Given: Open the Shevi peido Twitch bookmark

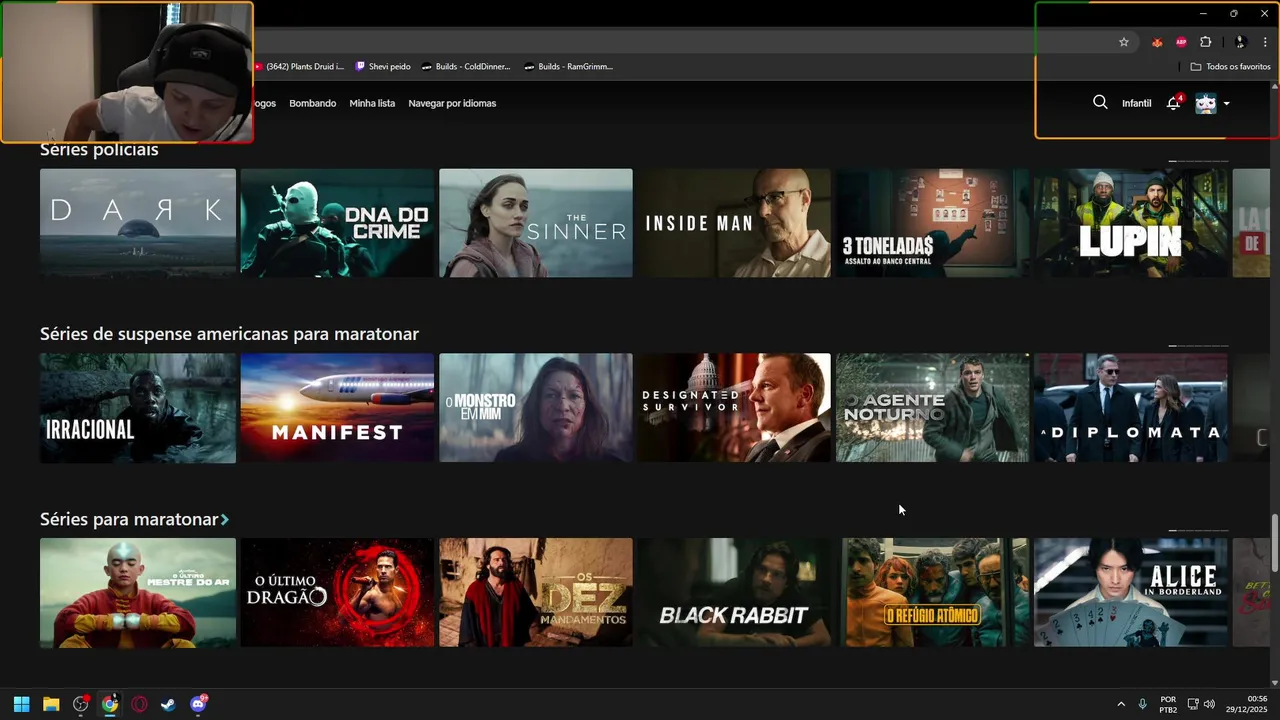Looking at the screenshot, I should tap(383, 67).
